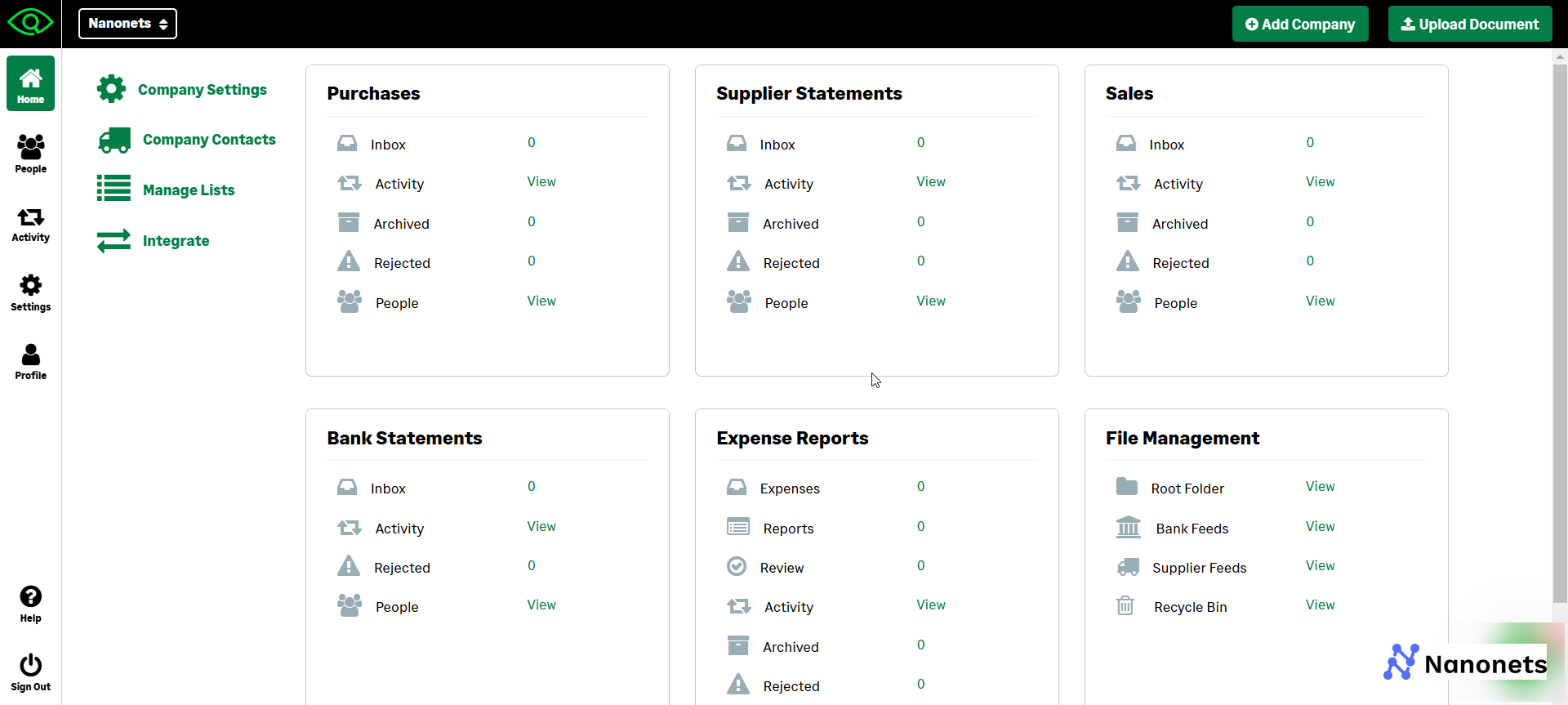The image size is (1568, 705).
Task: View Bank Statements People
Action: [x=541, y=605]
